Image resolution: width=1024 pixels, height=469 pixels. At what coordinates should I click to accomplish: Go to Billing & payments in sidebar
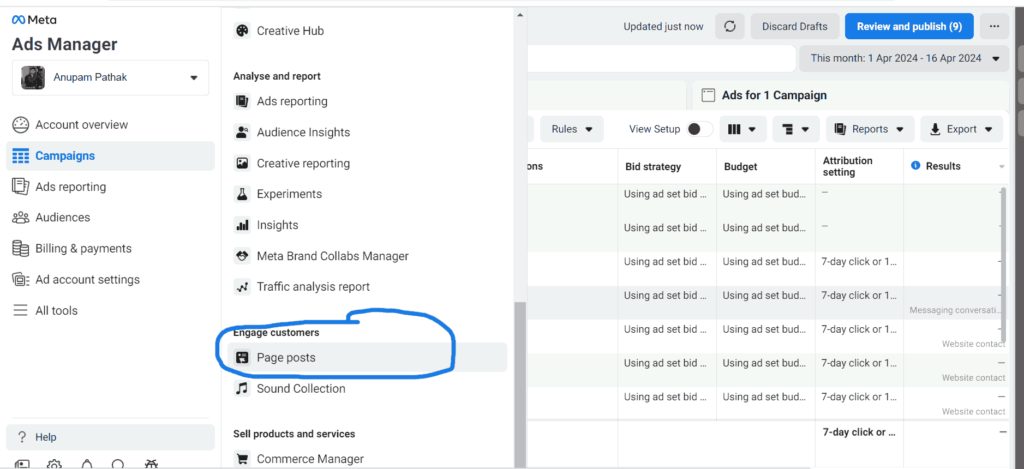83,248
